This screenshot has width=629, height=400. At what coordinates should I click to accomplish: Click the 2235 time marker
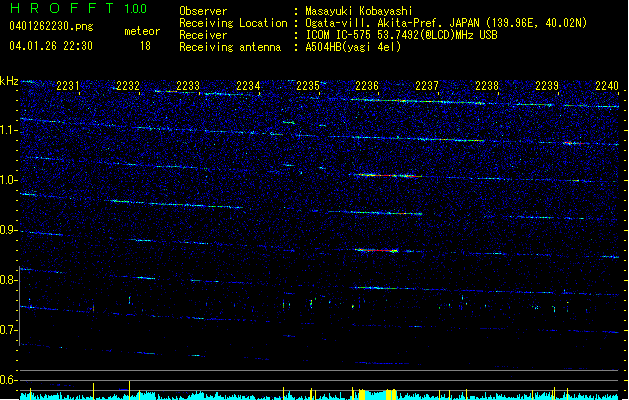pos(308,86)
